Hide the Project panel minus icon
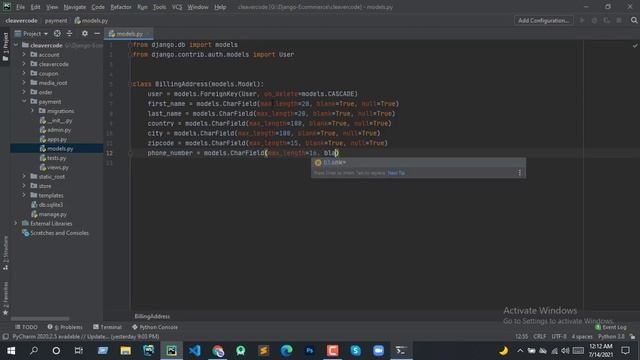 (97, 33)
